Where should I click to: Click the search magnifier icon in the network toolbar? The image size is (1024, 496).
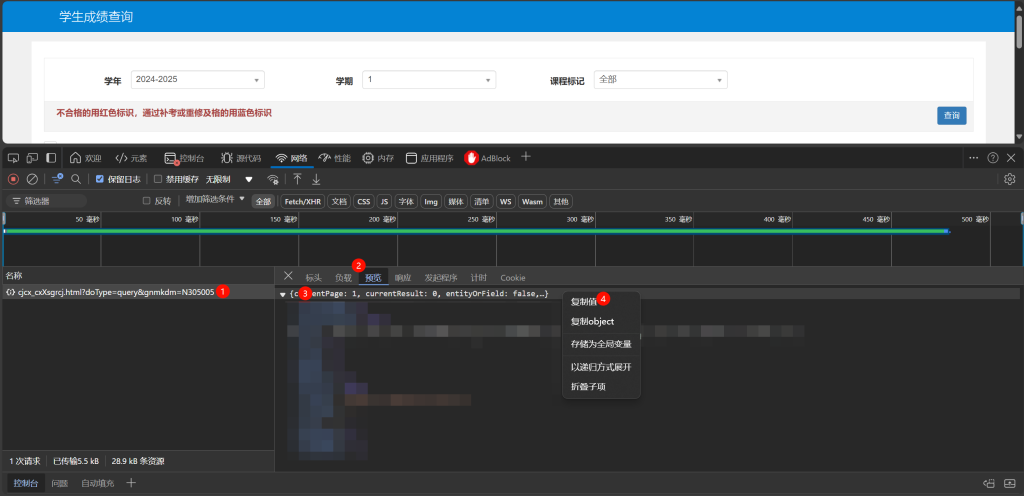(x=76, y=179)
